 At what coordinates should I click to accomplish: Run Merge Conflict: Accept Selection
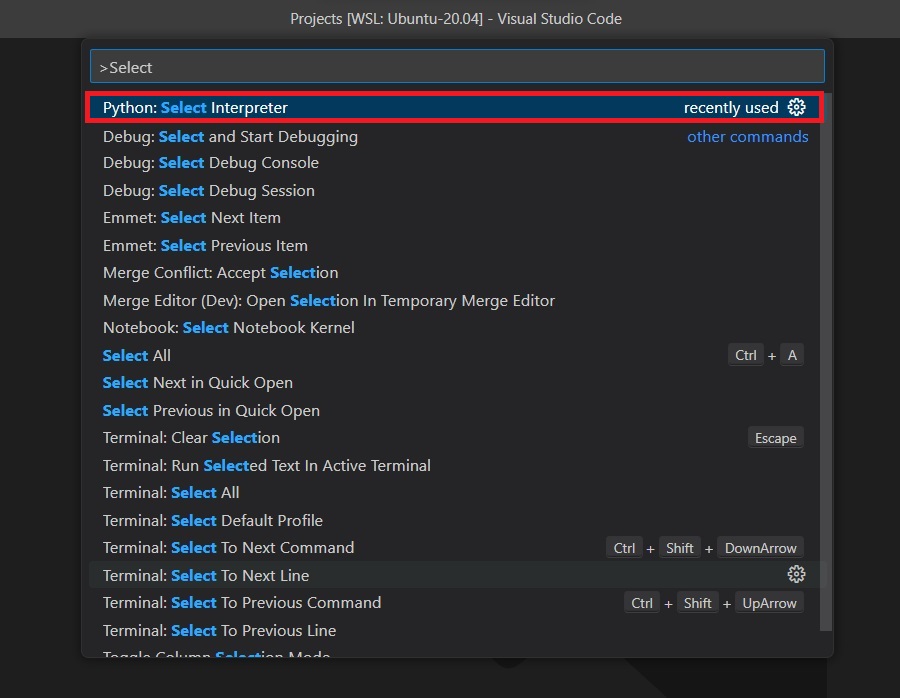pyautogui.click(x=455, y=273)
